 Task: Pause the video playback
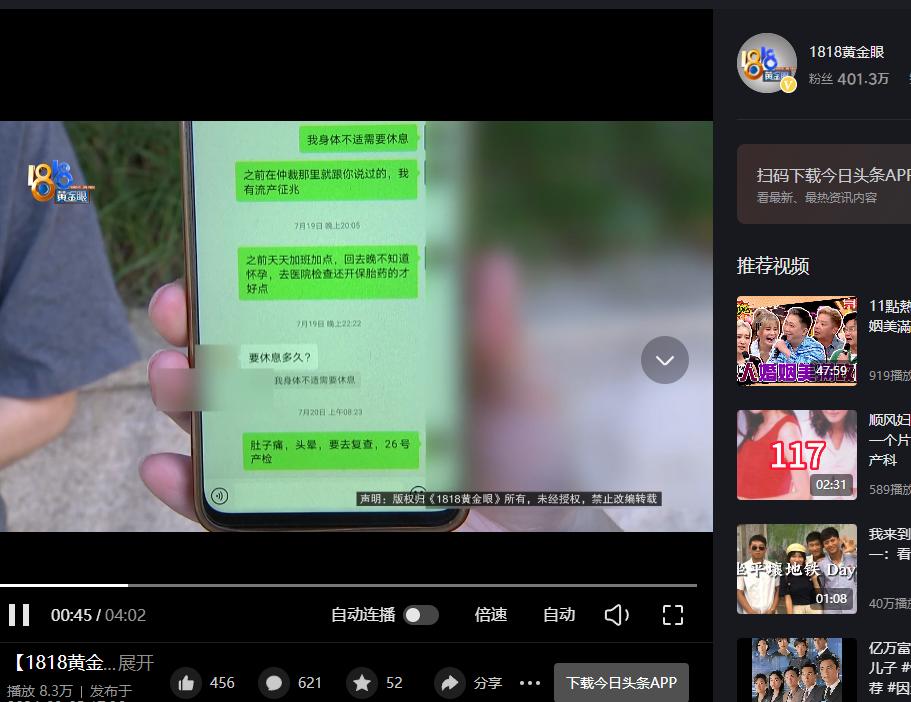[x=19, y=615]
